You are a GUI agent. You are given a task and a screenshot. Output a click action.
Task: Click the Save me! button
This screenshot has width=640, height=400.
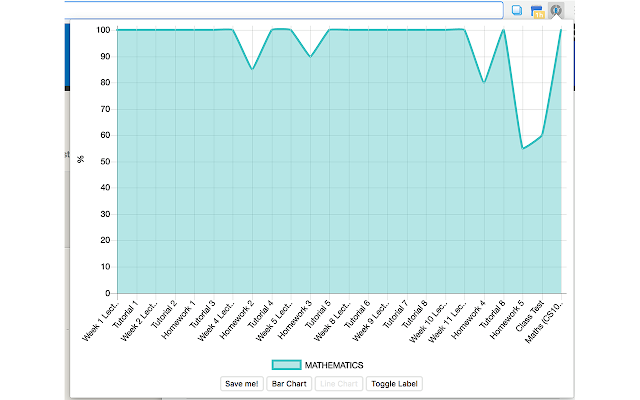(242, 384)
